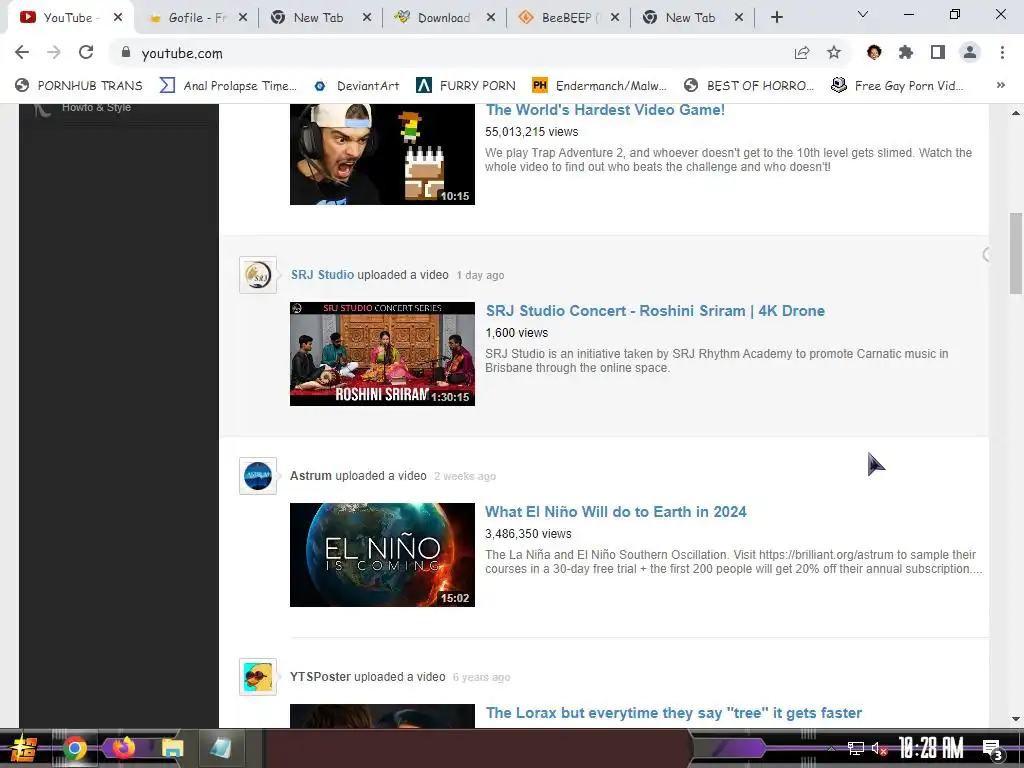Open the YTSPoster channel name link
The width and height of the screenshot is (1024, 768).
click(320, 677)
